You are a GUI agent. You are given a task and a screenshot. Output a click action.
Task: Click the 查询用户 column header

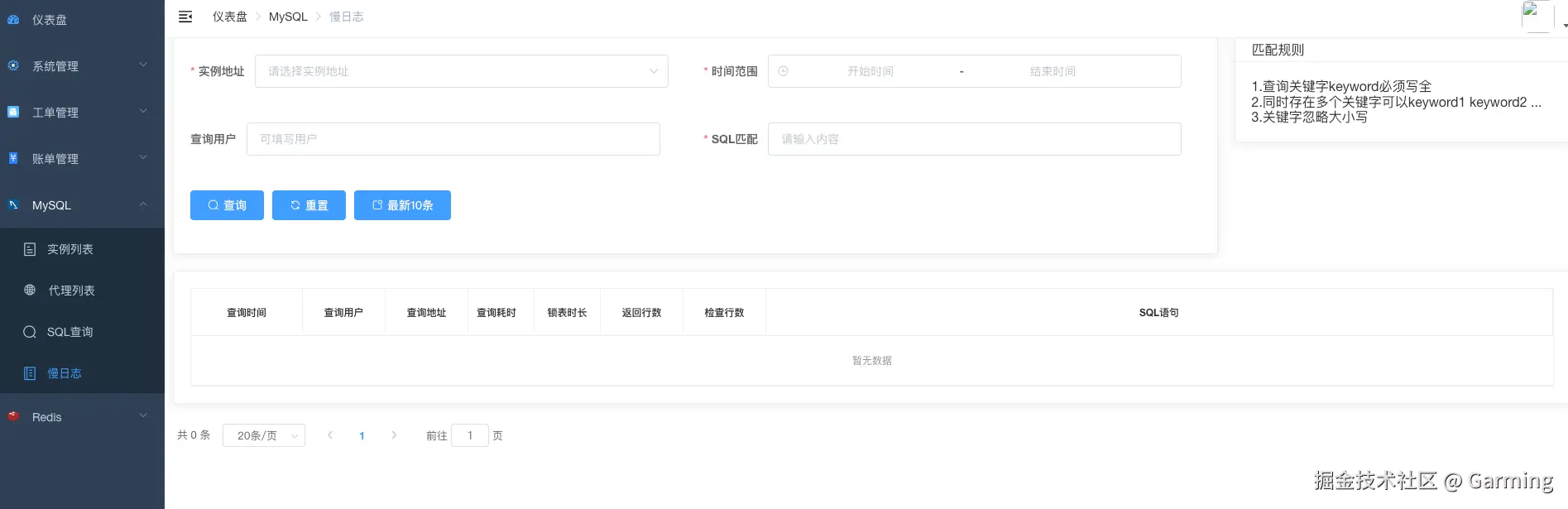coord(343,313)
